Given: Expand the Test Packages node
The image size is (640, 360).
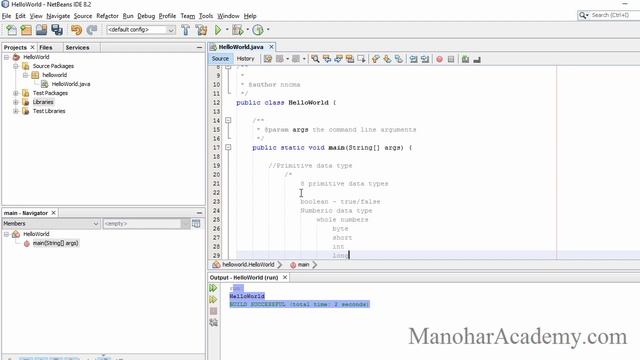Looking at the screenshot, I should [16, 93].
